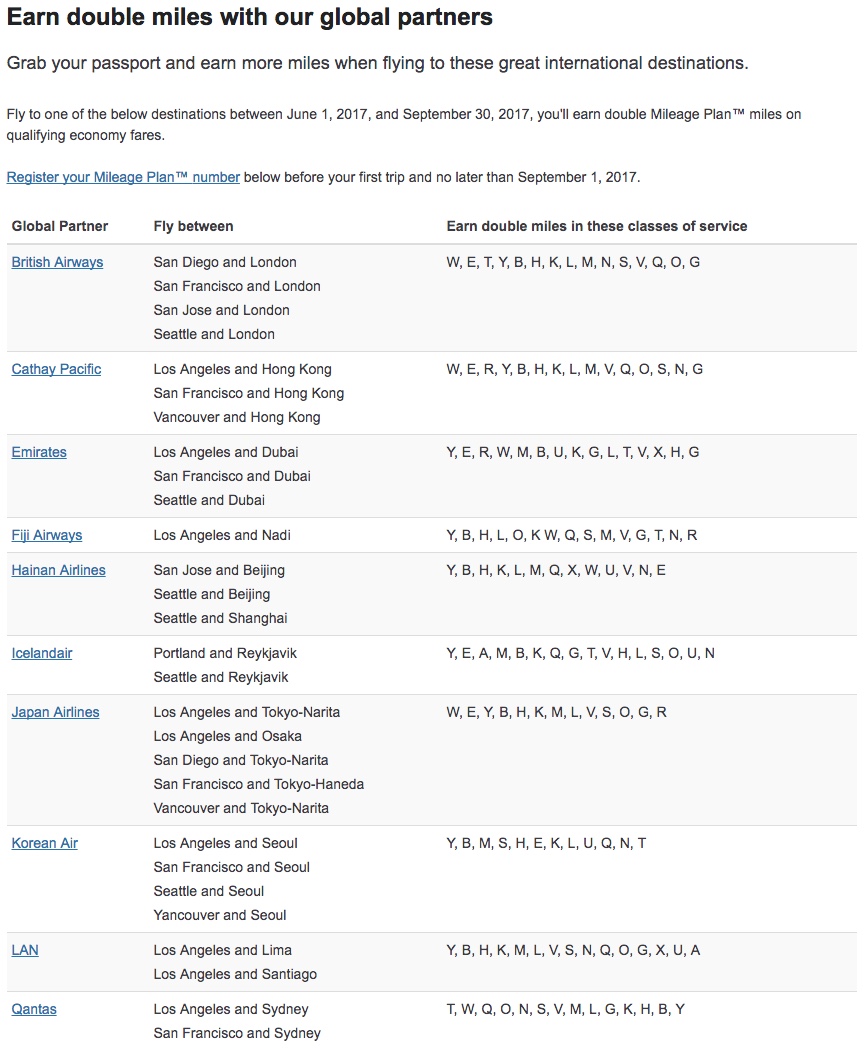Open the Cathay Pacific link
The height and width of the screenshot is (1048, 865).
pos(56,369)
